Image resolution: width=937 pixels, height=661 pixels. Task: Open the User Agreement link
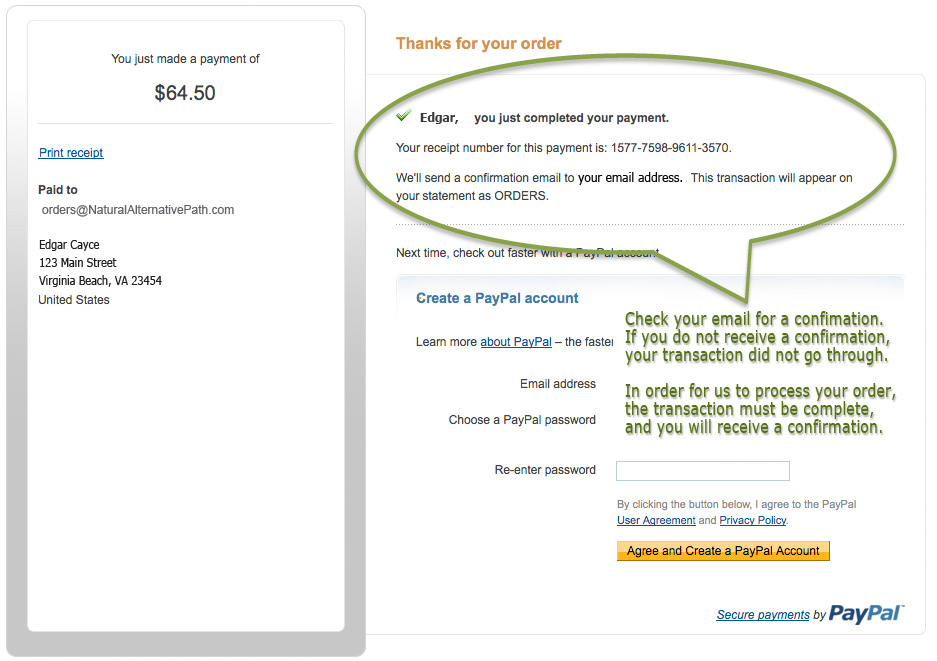coord(656,520)
